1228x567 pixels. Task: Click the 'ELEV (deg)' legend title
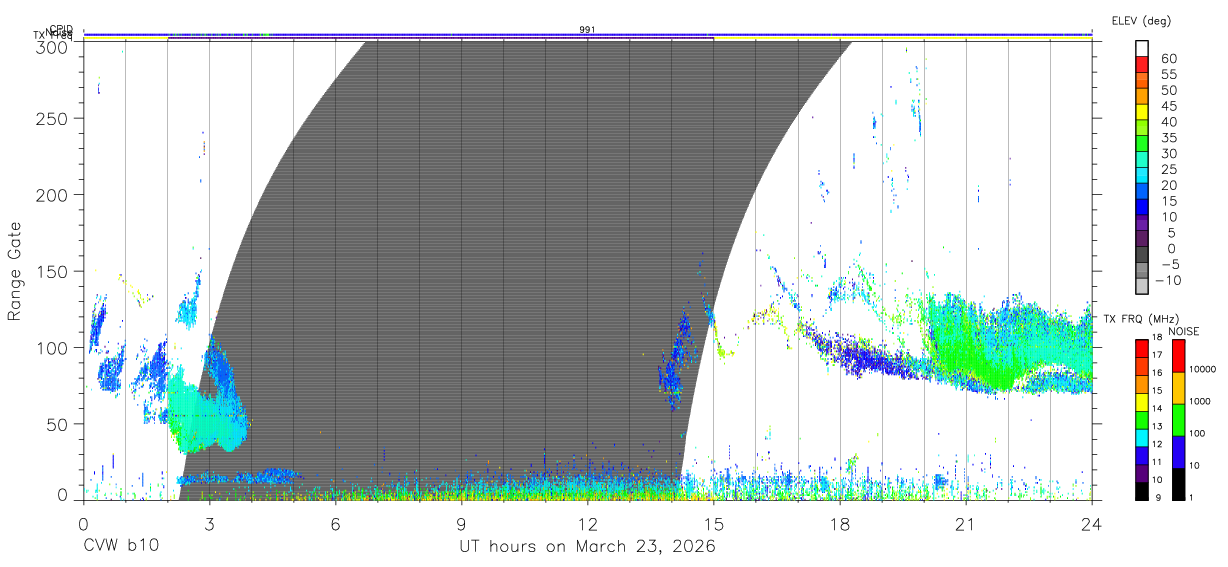pyautogui.click(x=1141, y=21)
